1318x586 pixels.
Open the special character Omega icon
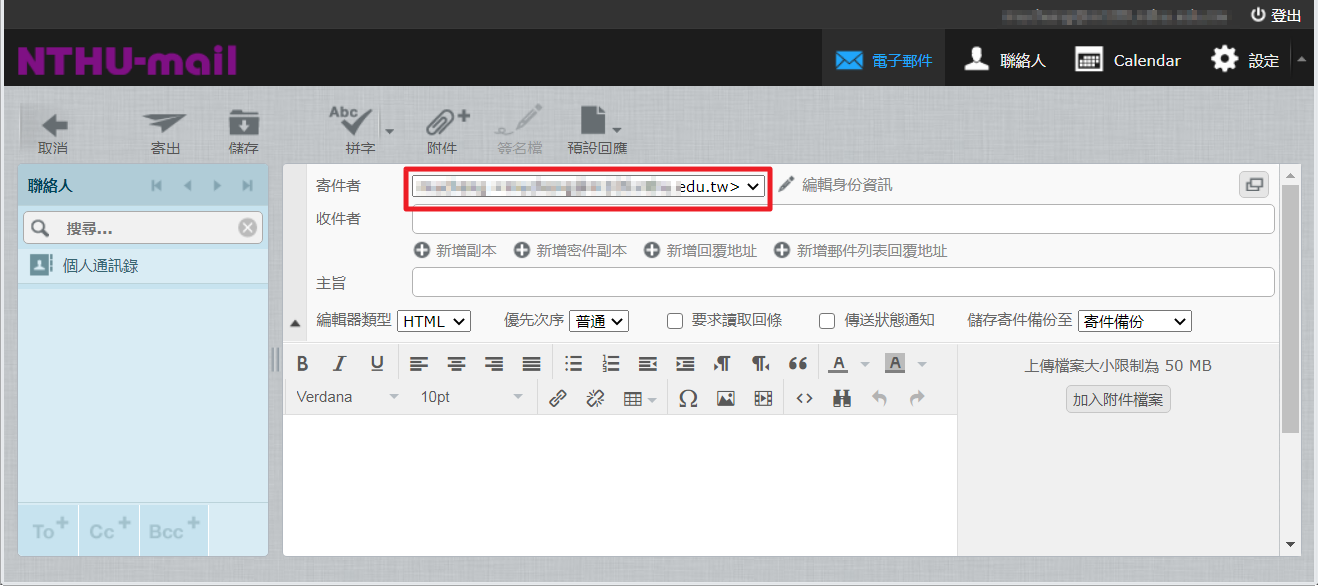point(688,398)
